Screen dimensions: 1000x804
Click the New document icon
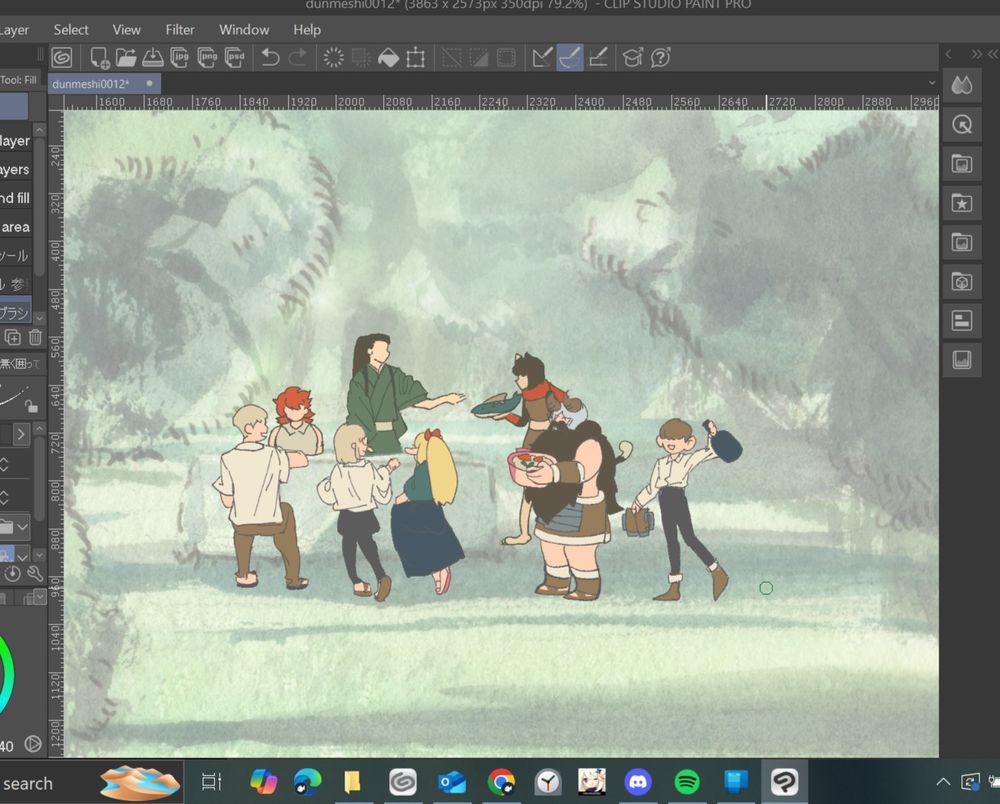[x=99, y=58]
